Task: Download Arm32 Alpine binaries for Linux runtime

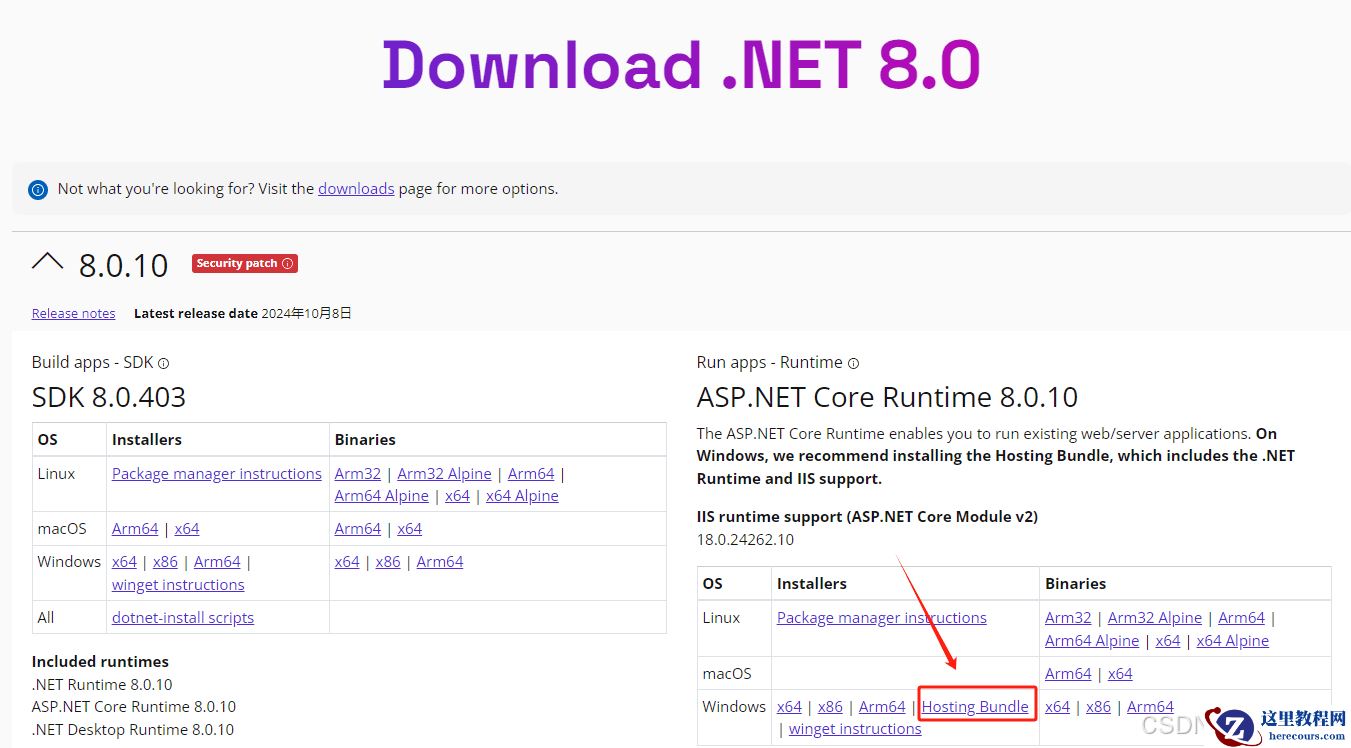Action: pos(1154,617)
